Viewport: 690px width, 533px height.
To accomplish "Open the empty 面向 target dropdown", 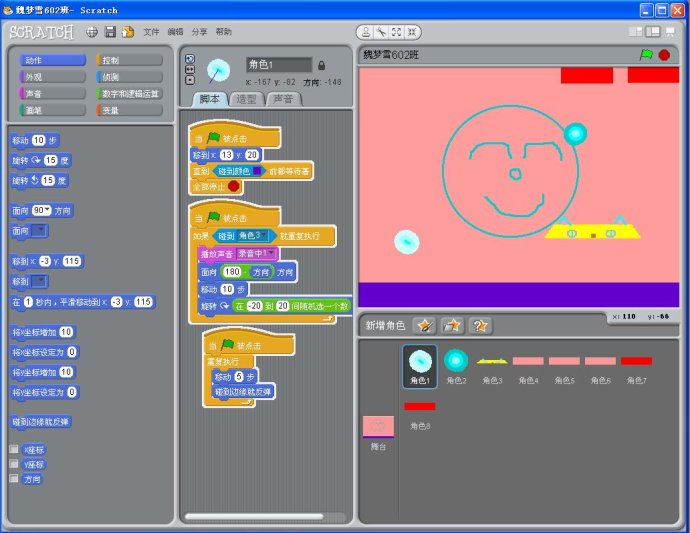I will [39, 231].
